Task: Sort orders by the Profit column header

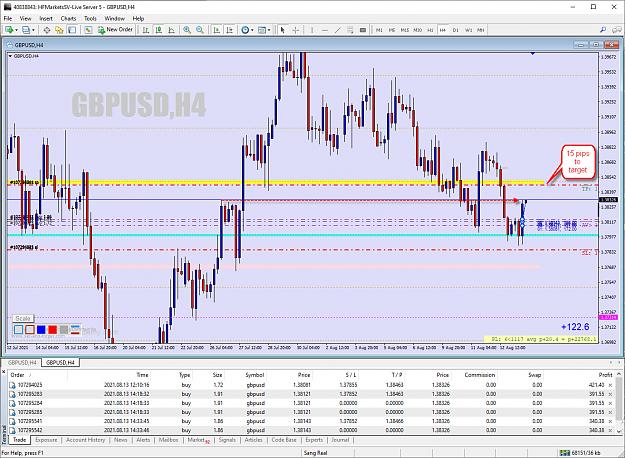Action: click(x=605, y=375)
